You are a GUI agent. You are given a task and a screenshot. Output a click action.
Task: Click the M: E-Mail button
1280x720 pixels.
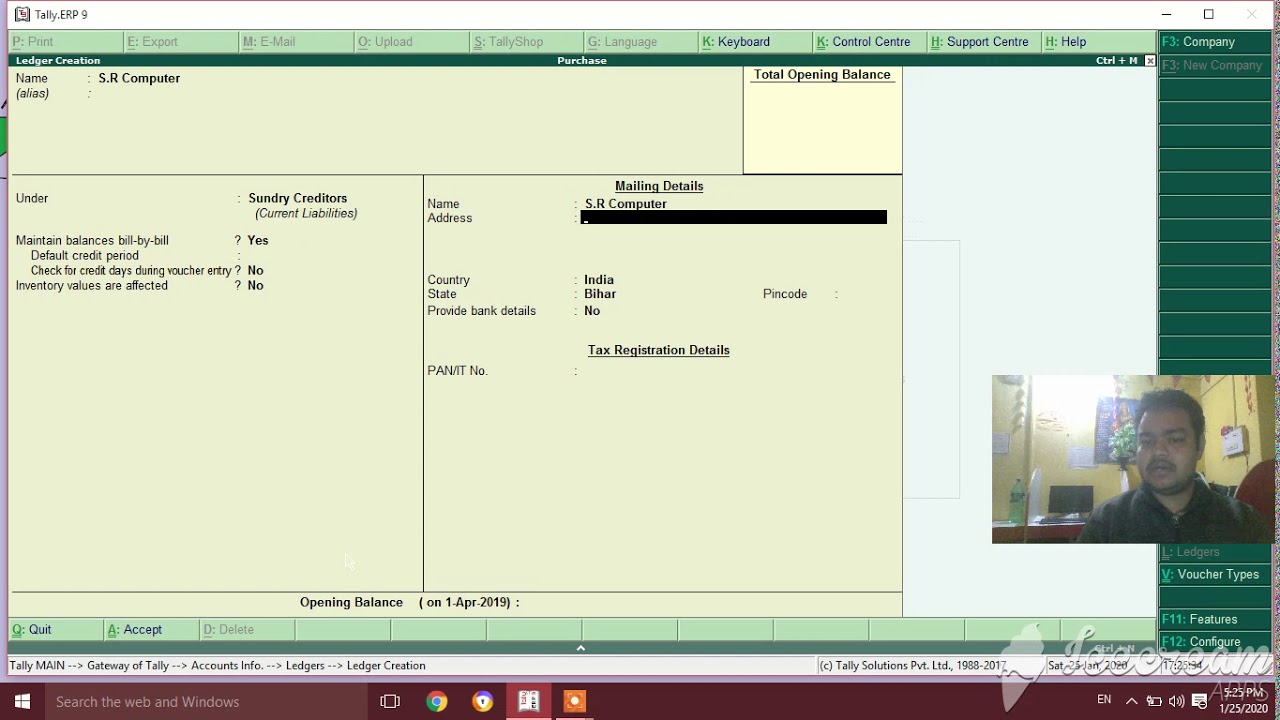pyautogui.click(x=297, y=42)
